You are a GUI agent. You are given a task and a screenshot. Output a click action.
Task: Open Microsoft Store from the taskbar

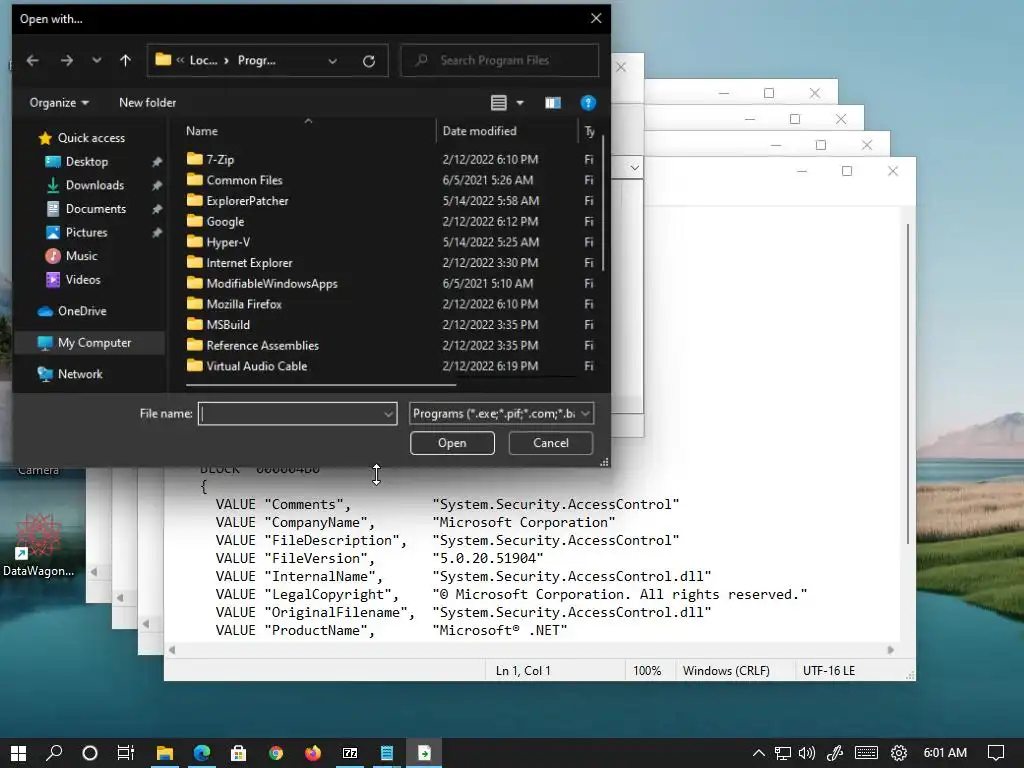click(x=238, y=753)
